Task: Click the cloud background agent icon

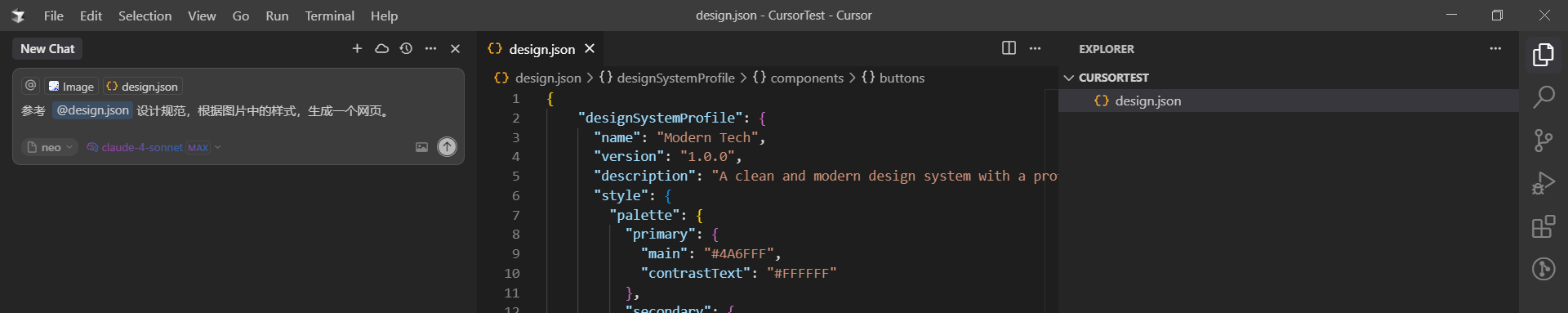Action: pos(381,49)
